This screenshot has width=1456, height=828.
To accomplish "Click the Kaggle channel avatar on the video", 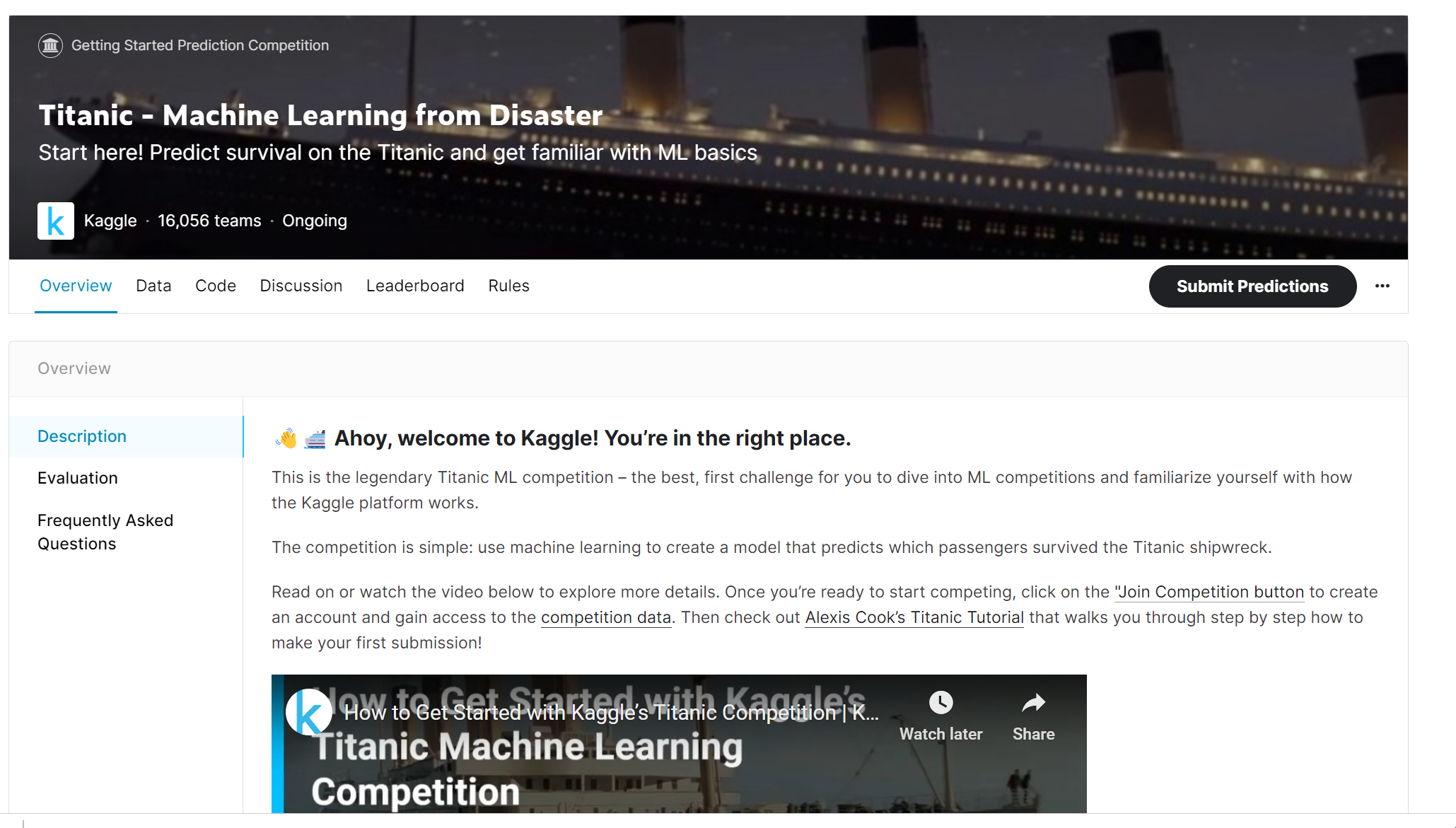I will (x=308, y=712).
